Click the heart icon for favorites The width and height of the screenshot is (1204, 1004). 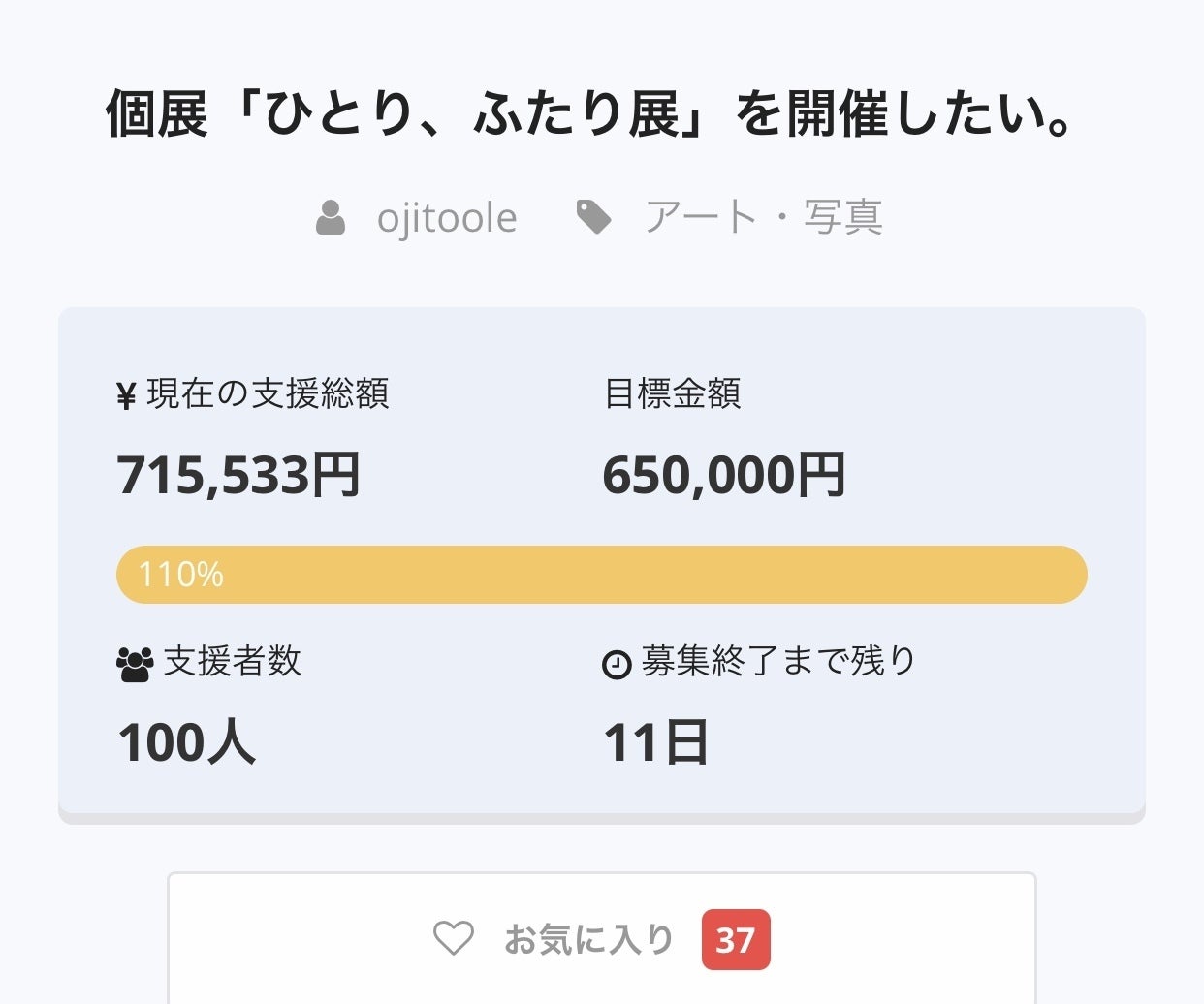[453, 938]
